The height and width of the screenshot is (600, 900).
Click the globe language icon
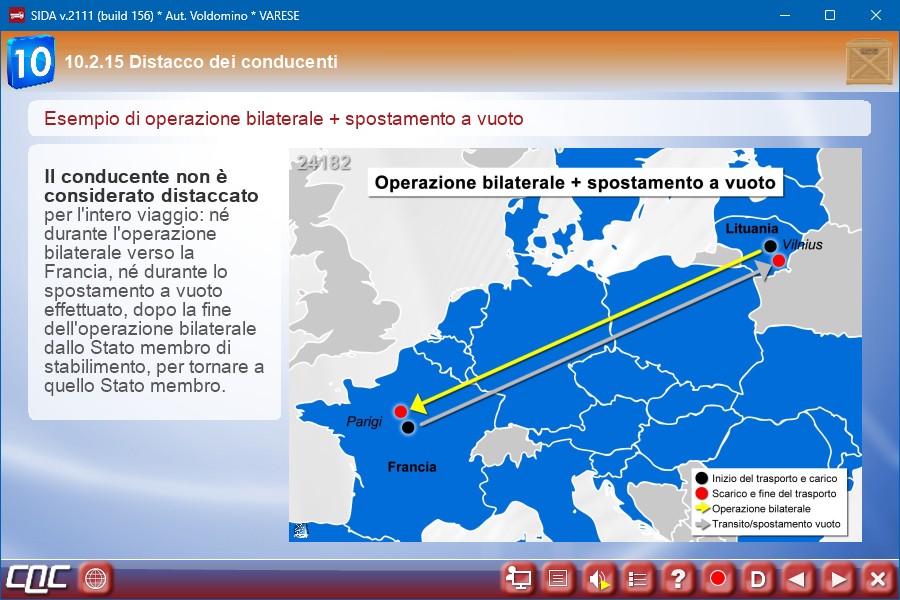click(96, 578)
